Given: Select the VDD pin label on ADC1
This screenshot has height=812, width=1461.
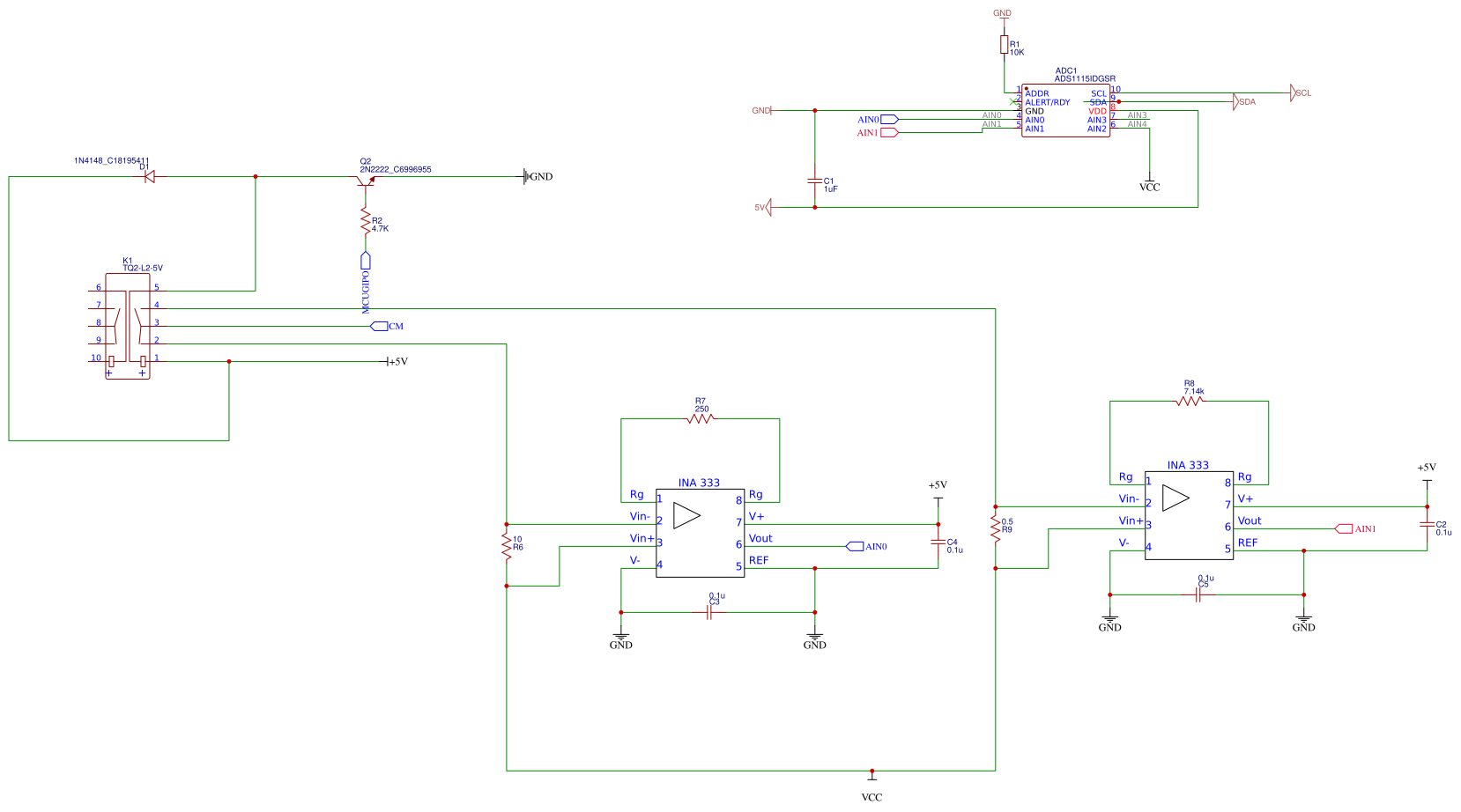Looking at the screenshot, I should coord(1097,111).
